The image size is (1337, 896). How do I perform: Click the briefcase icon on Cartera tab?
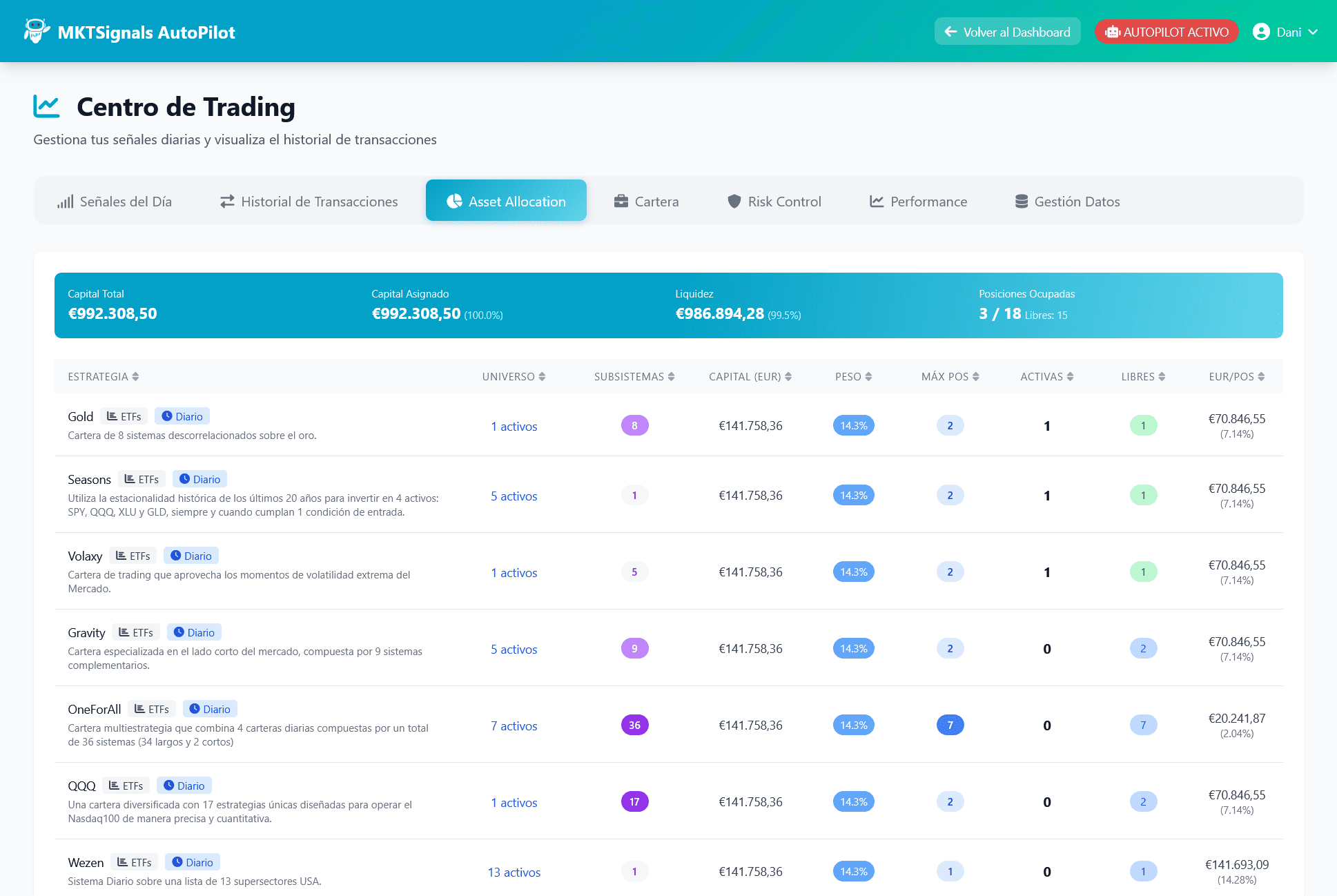621,201
